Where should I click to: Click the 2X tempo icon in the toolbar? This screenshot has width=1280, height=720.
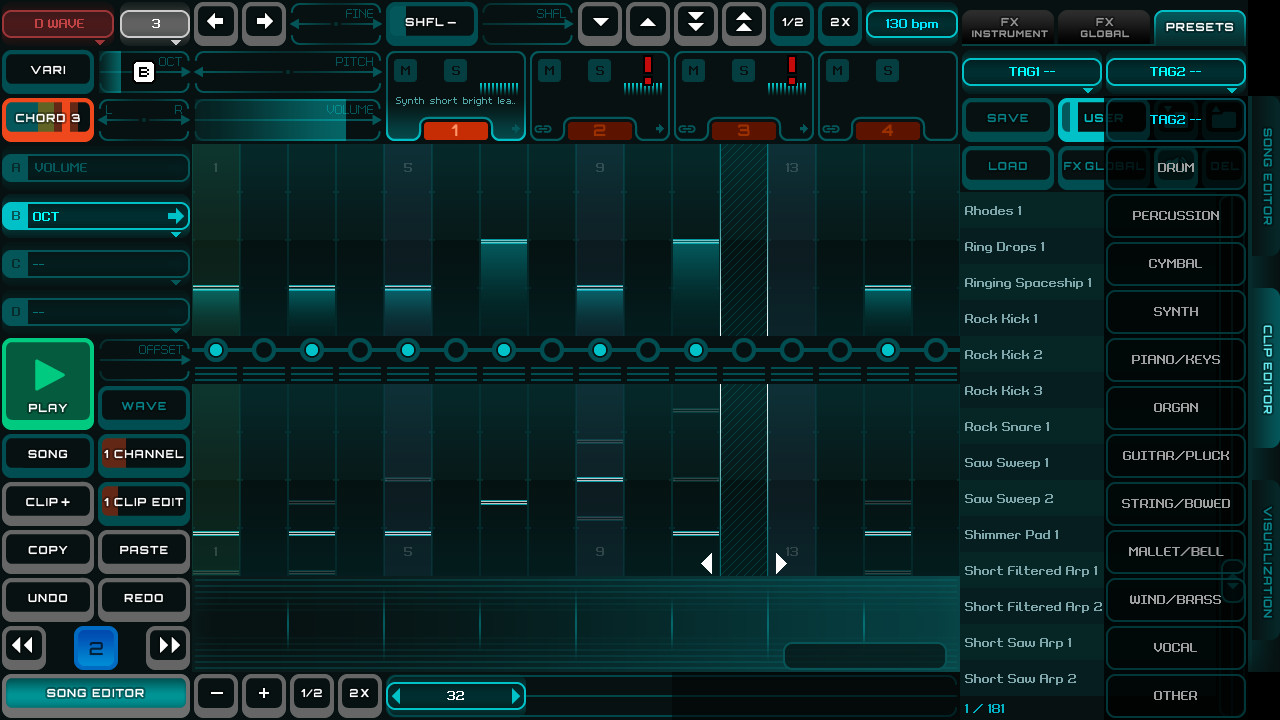(x=839, y=22)
